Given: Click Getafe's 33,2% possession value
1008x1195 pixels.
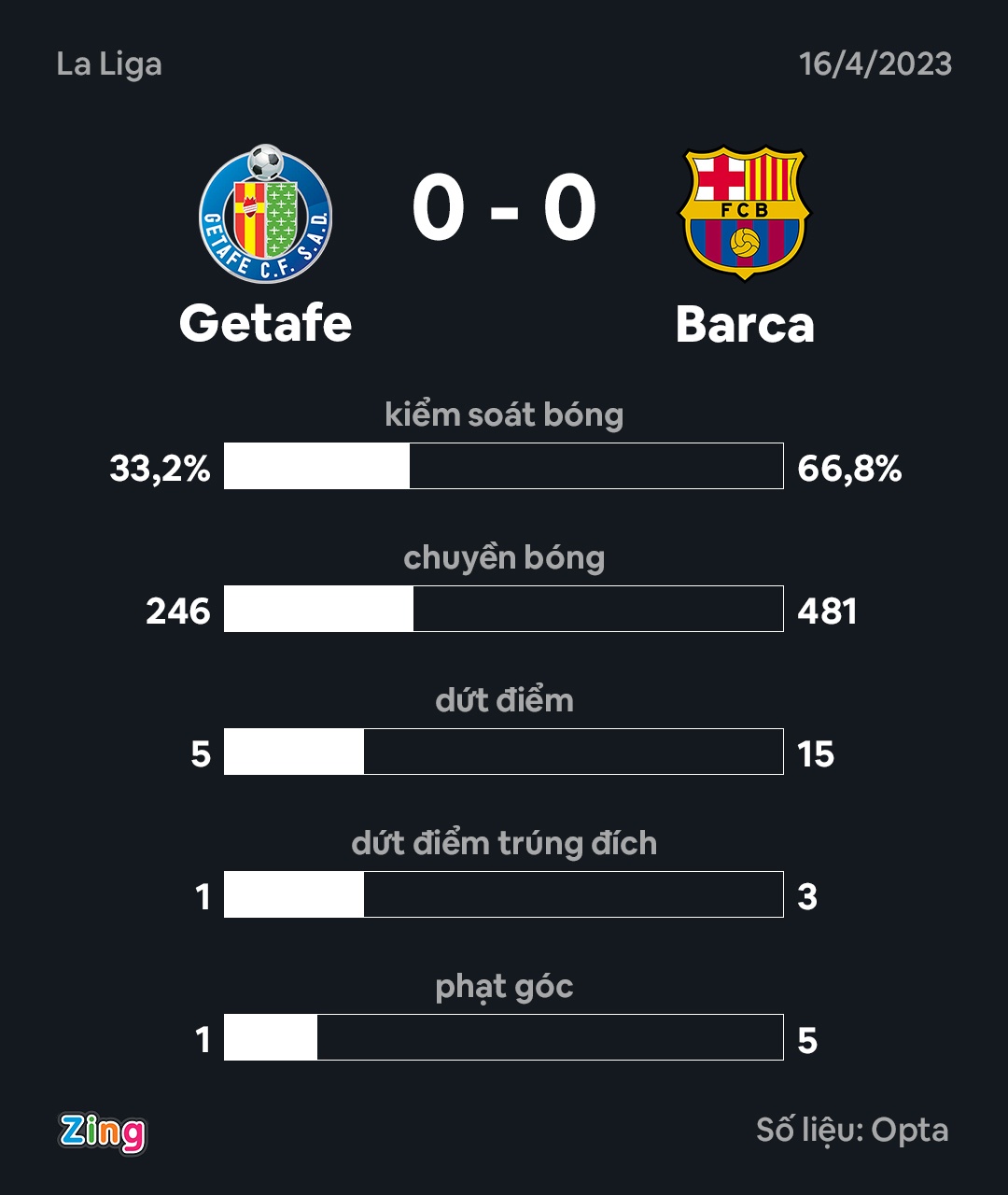Looking at the screenshot, I should pyautogui.click(x=160, y=469).
